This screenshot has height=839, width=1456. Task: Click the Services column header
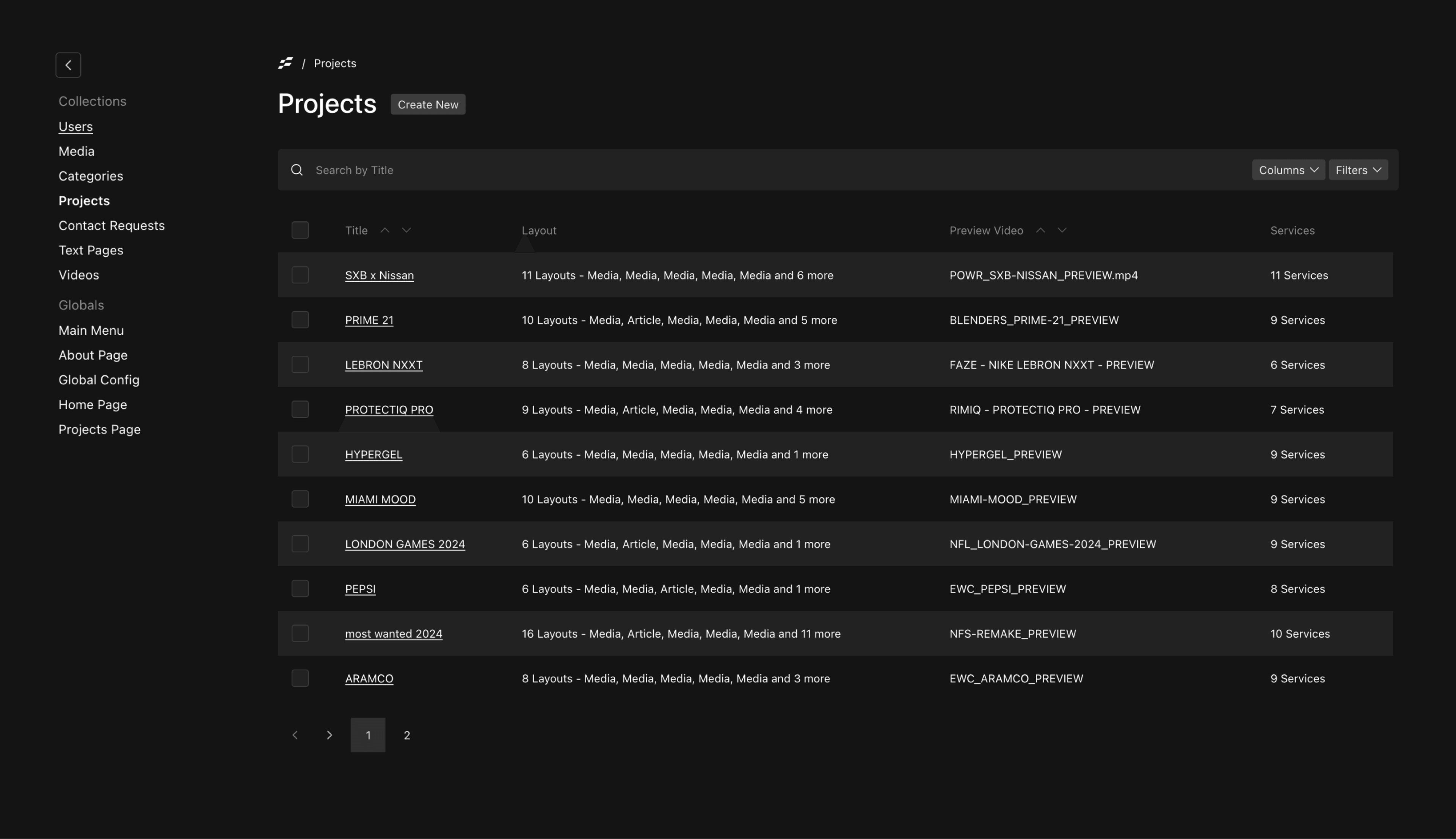[1292, 231]
